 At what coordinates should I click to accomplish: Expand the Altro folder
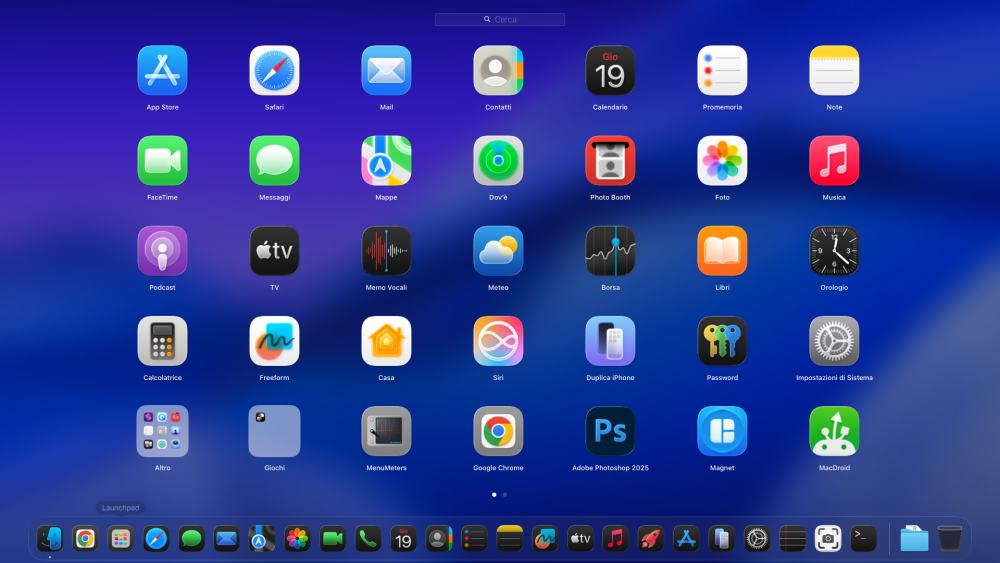click(x=162, y=431)
